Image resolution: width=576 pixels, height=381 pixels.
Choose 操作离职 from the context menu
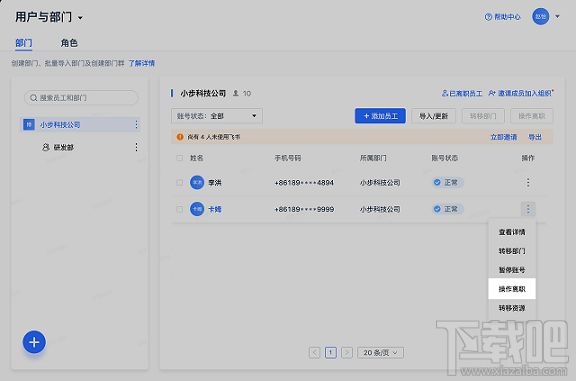(512, 289)
